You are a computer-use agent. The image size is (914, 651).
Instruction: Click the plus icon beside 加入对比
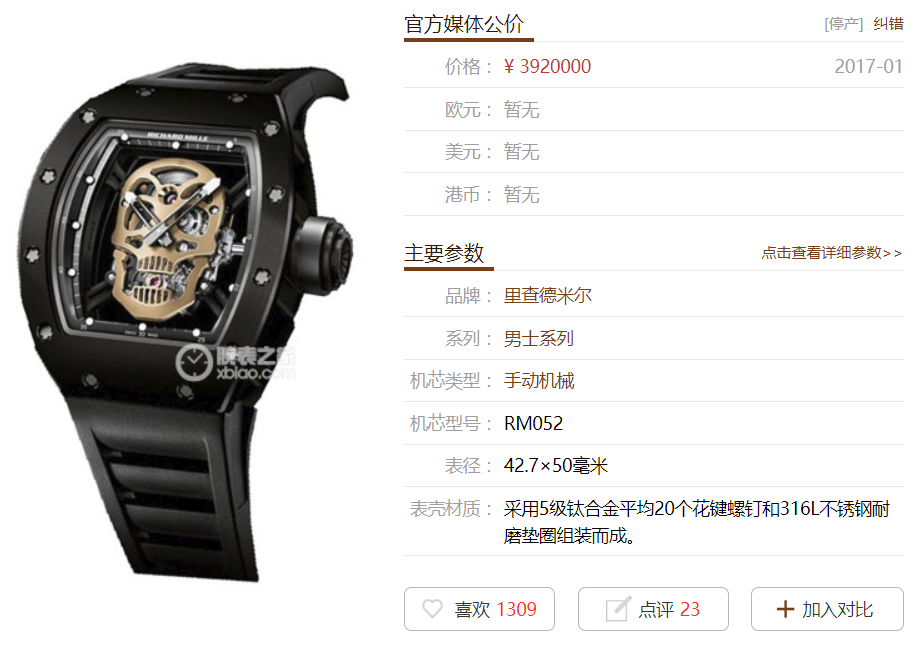(x=785, y=610)
